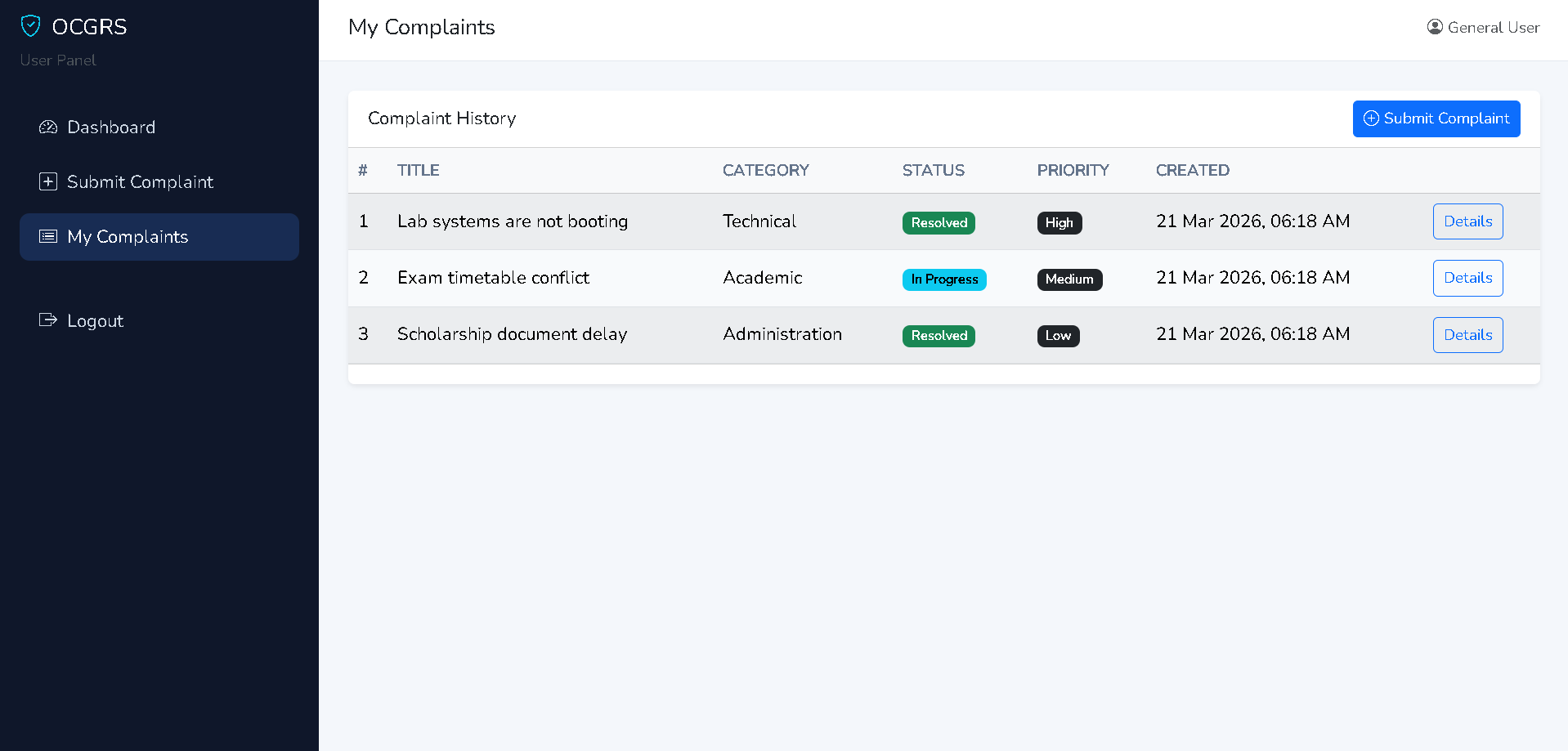The image size is (1568, 751).
Task: Choose Logout in the sidebar
Action: [x=159, y=320]
